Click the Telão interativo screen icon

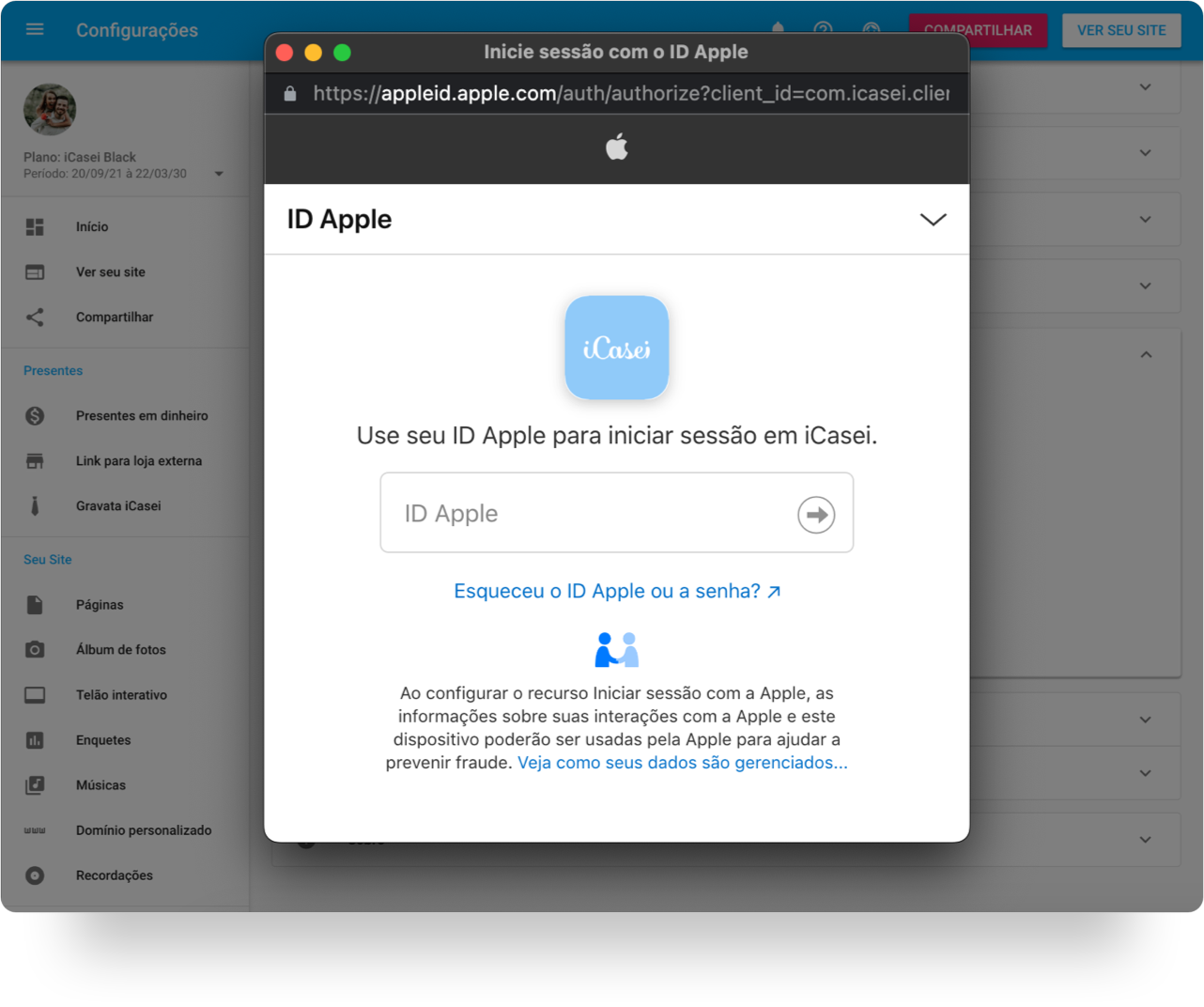tap(35, 695)
